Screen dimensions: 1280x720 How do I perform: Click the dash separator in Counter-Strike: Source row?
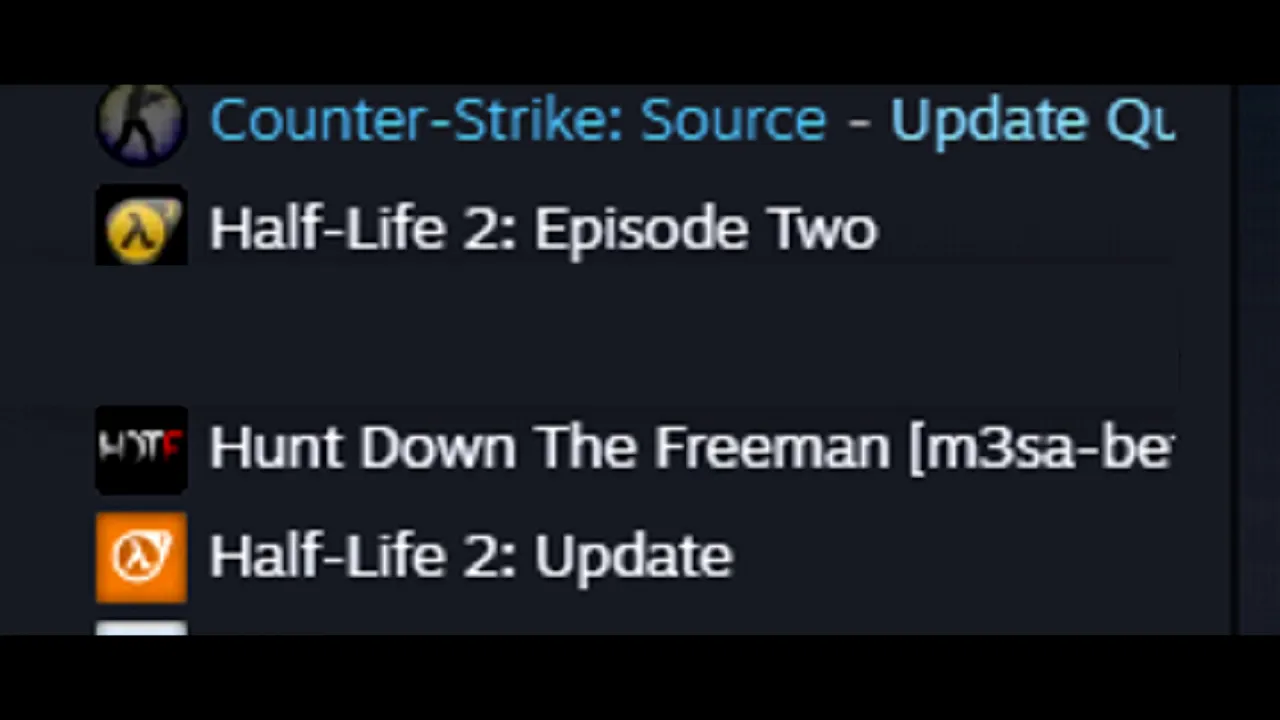(858, 124)
